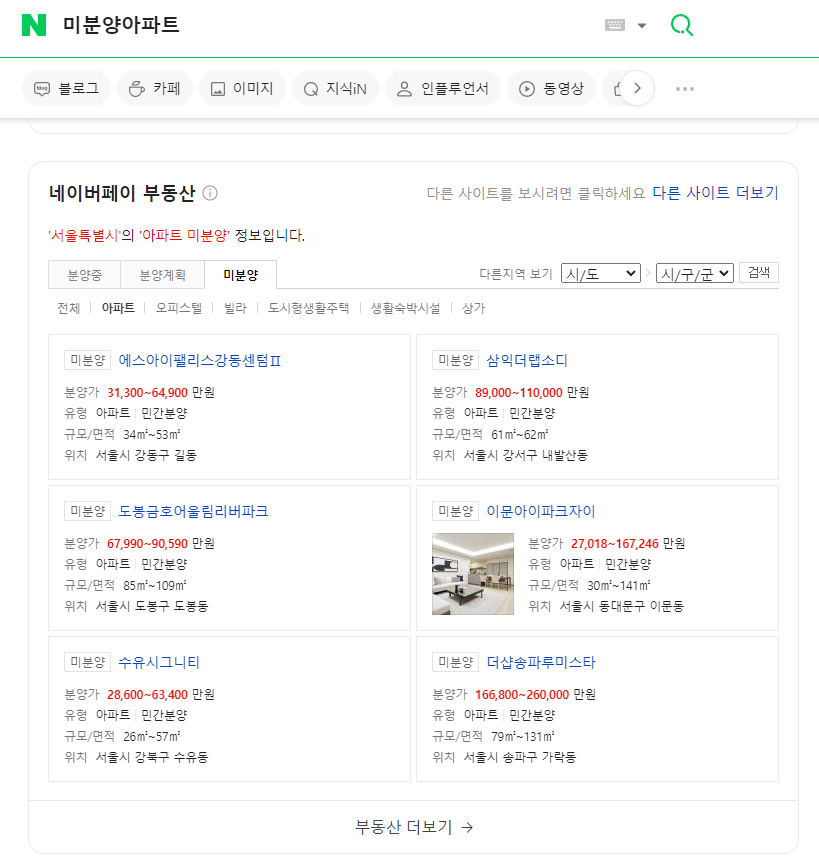Open the 동영상 search tab
819x868 pixels.
(551, 89)
